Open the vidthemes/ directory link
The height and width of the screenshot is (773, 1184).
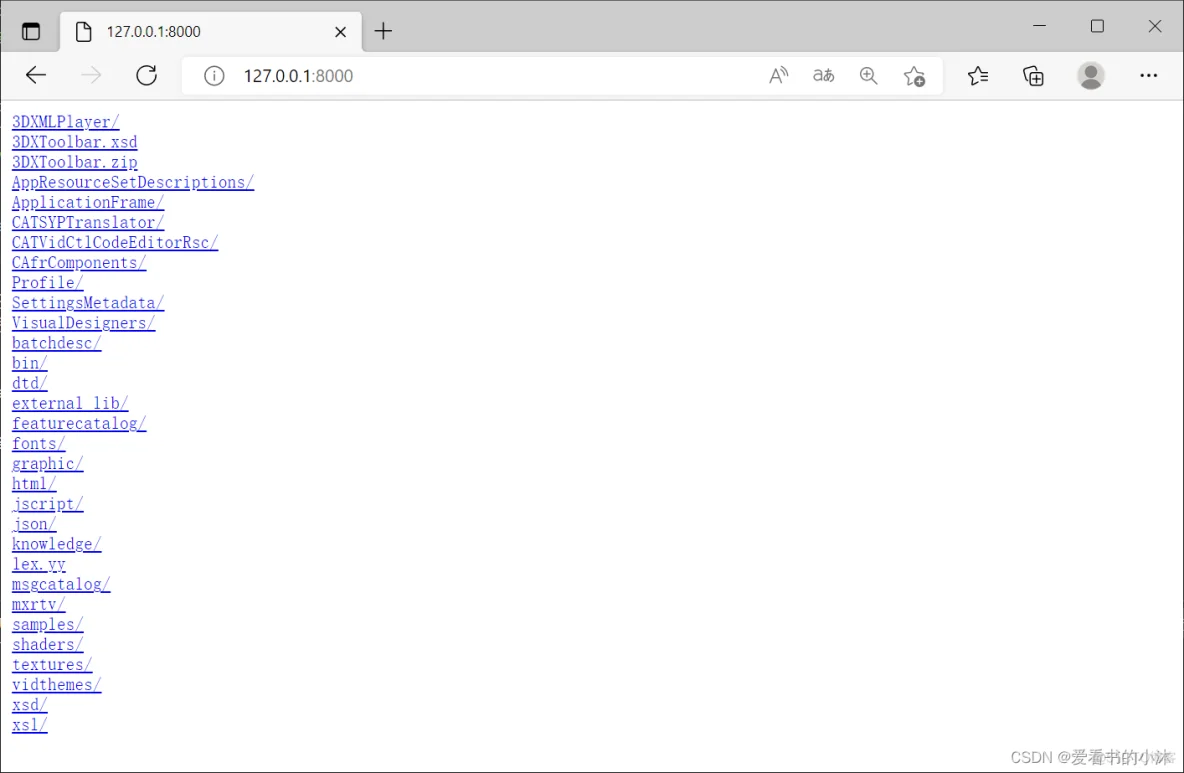pyautogui.click(x=57, y=685)
